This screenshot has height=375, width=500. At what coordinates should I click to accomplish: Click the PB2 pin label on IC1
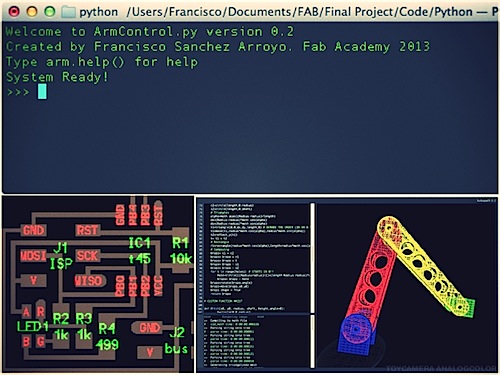(145, 286)
